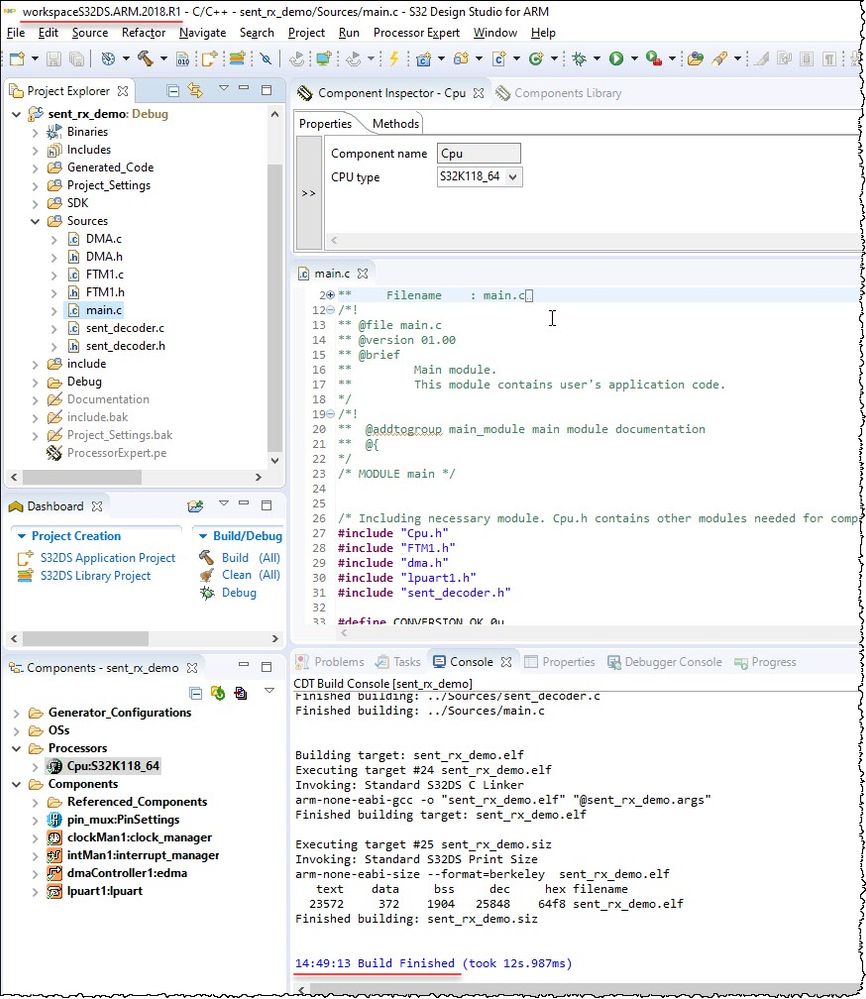Collapse all in the Components view toolbar
The image size is (866, 999).
click(x=196, y=693)
